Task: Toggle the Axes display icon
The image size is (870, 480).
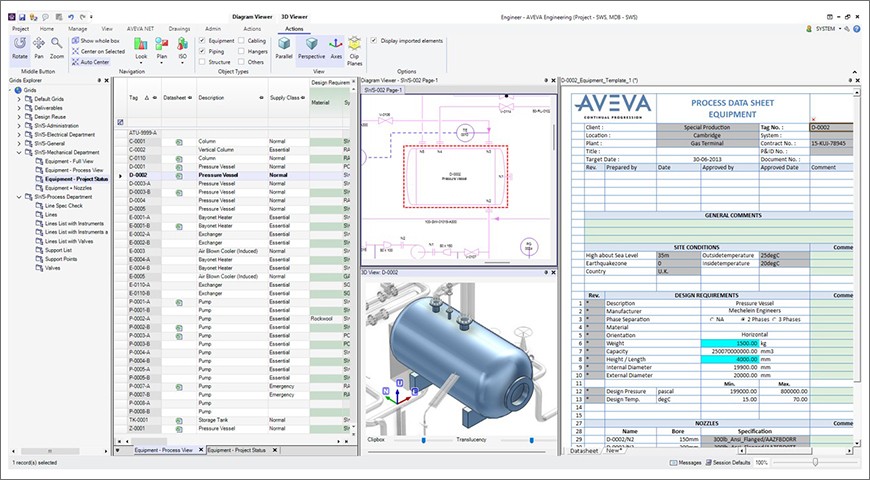Action: tap(336, 48)
